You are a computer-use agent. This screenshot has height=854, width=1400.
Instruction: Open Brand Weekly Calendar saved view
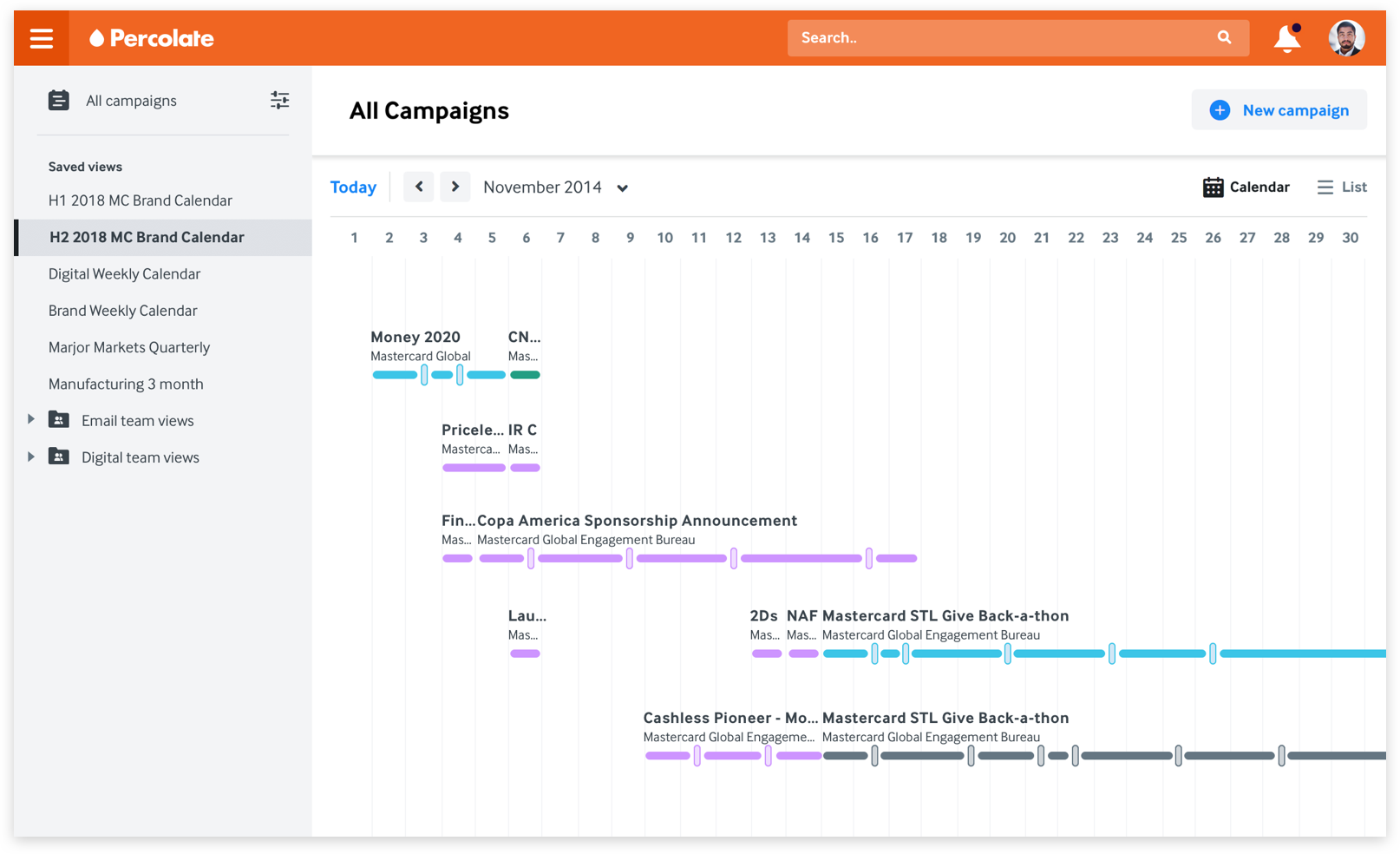tap(123, 311)
